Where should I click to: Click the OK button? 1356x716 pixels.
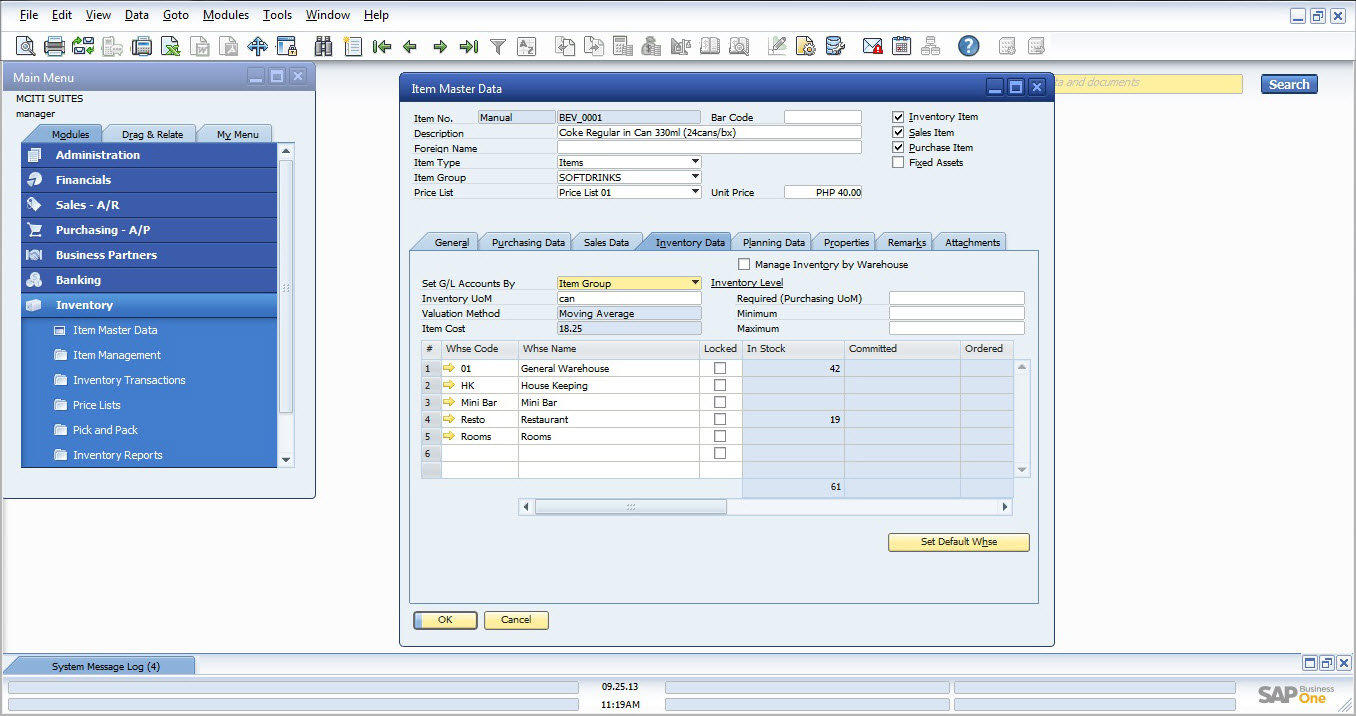pyautogui.click(x=445, y=620)
